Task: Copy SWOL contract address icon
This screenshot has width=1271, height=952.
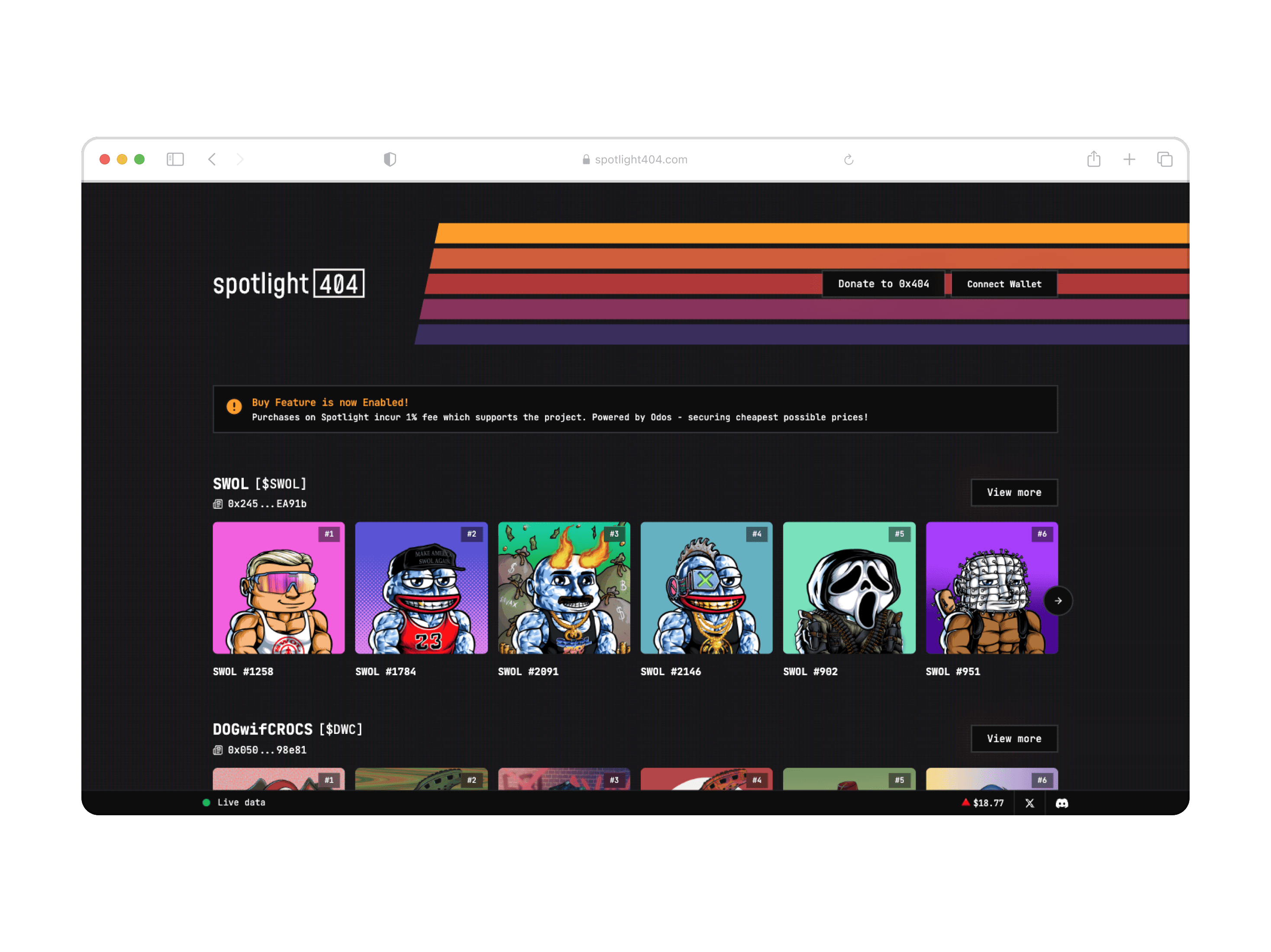Action: (218, 504)
